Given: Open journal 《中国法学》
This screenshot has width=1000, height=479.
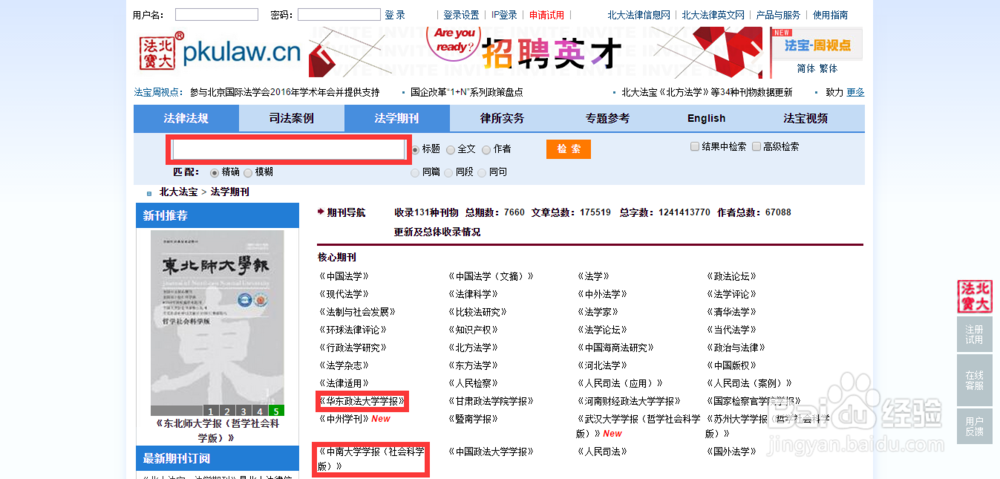Looking at the screenshot, I should pyautogui.click(x=344, y=276).
